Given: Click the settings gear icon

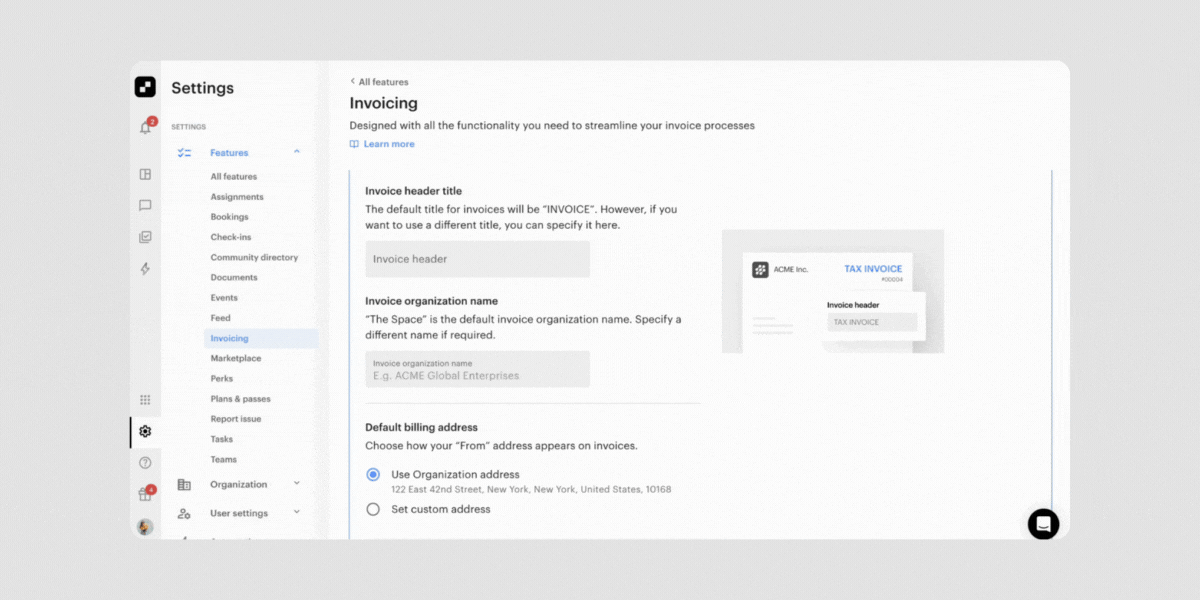Looking at the screenshot, I should (x=145, y=431).
